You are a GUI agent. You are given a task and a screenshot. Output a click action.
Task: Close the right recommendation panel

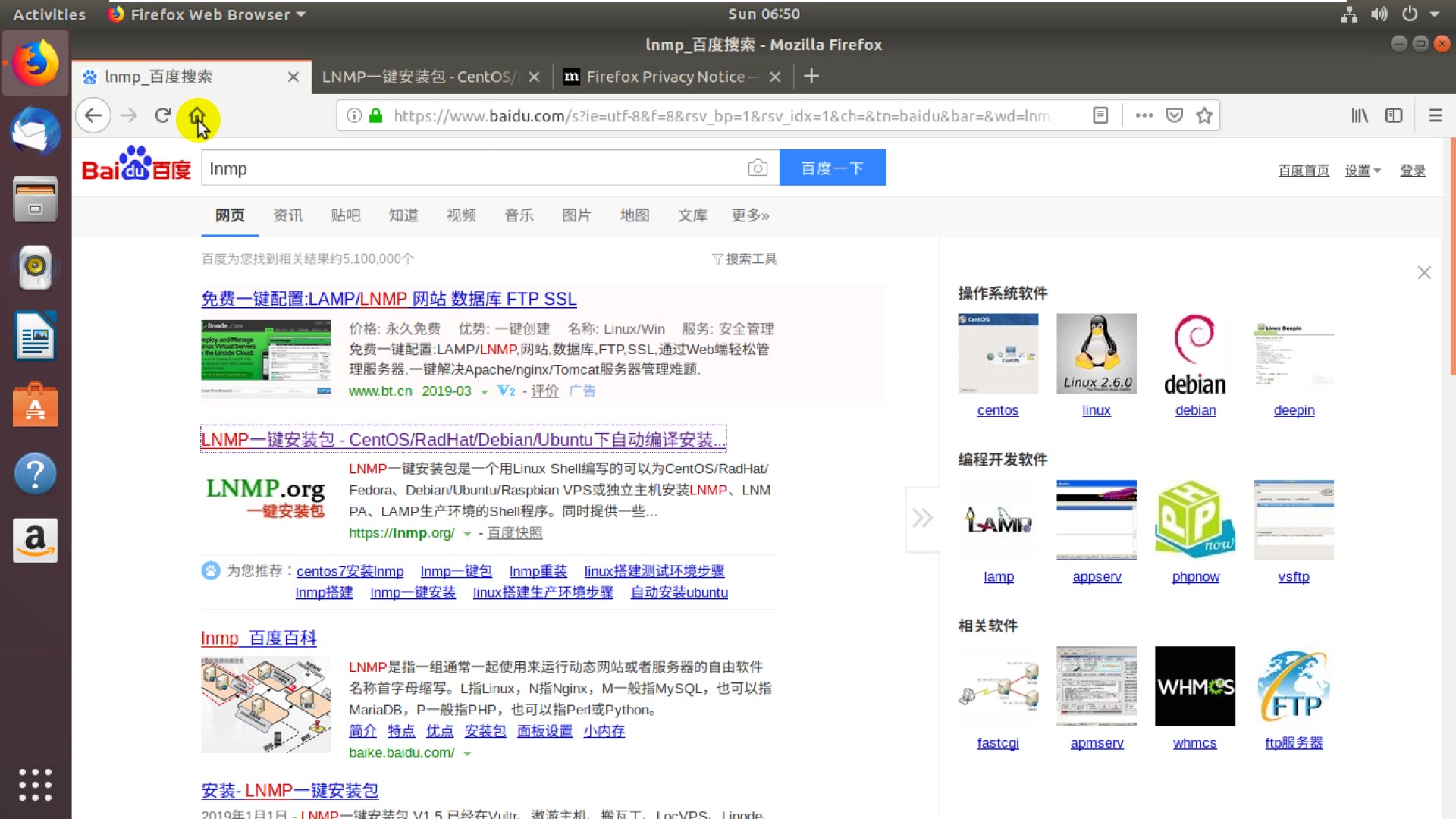pyautogui.click(x=1424, y=272)
